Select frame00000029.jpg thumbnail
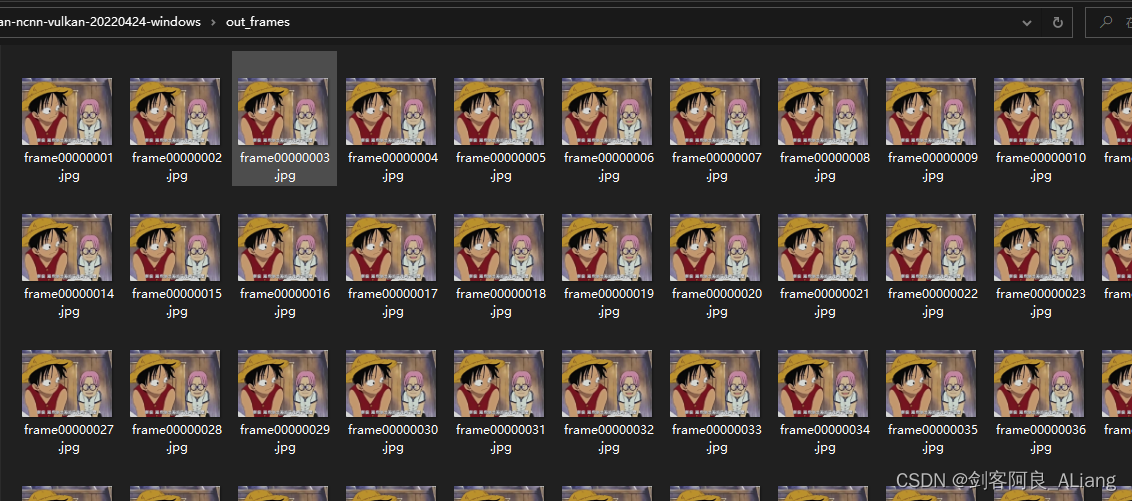 point(283,383)
